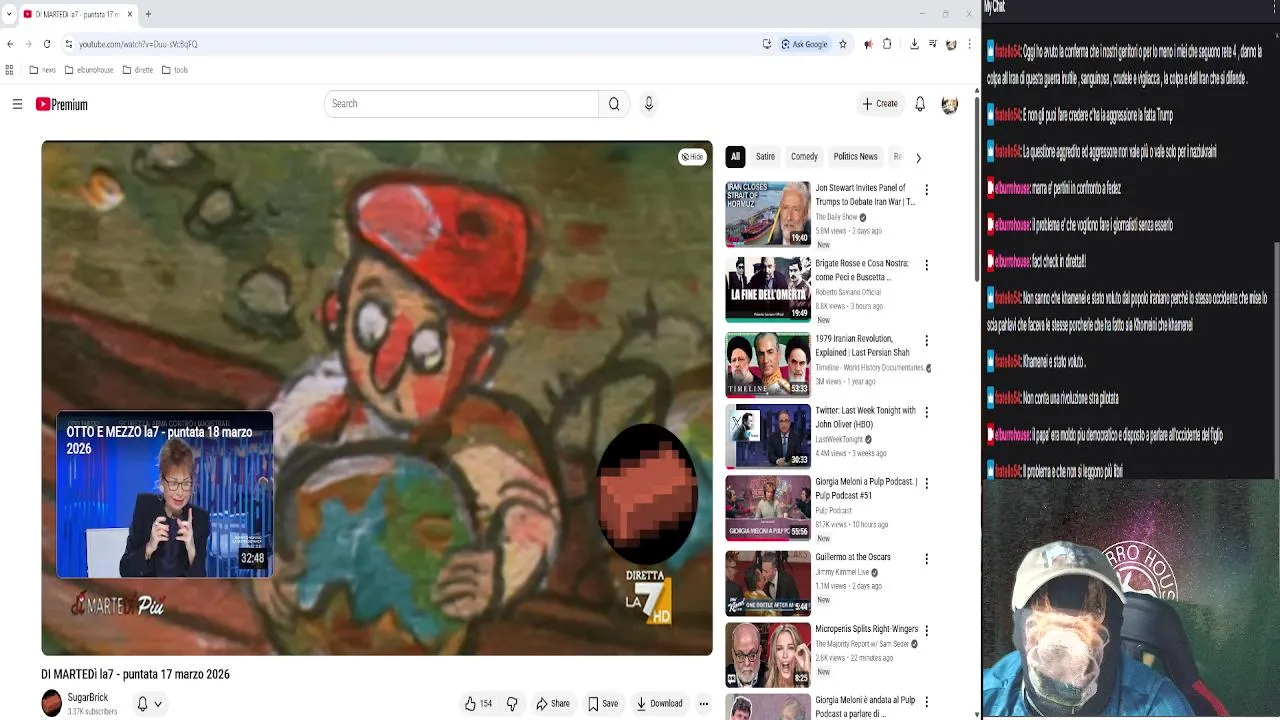
Task: Go to YouTube Premium home logo
Action: (62, 104)
